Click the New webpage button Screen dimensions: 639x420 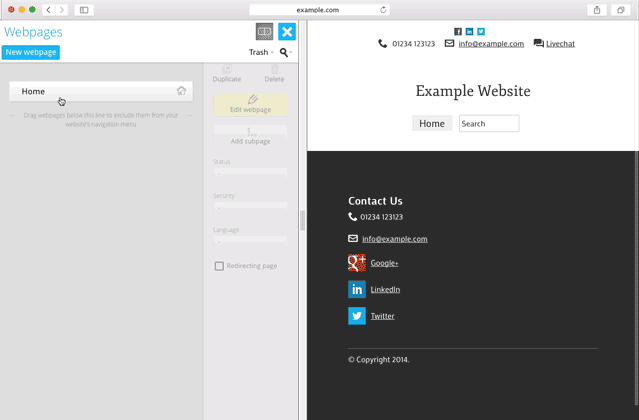point(31,52)
